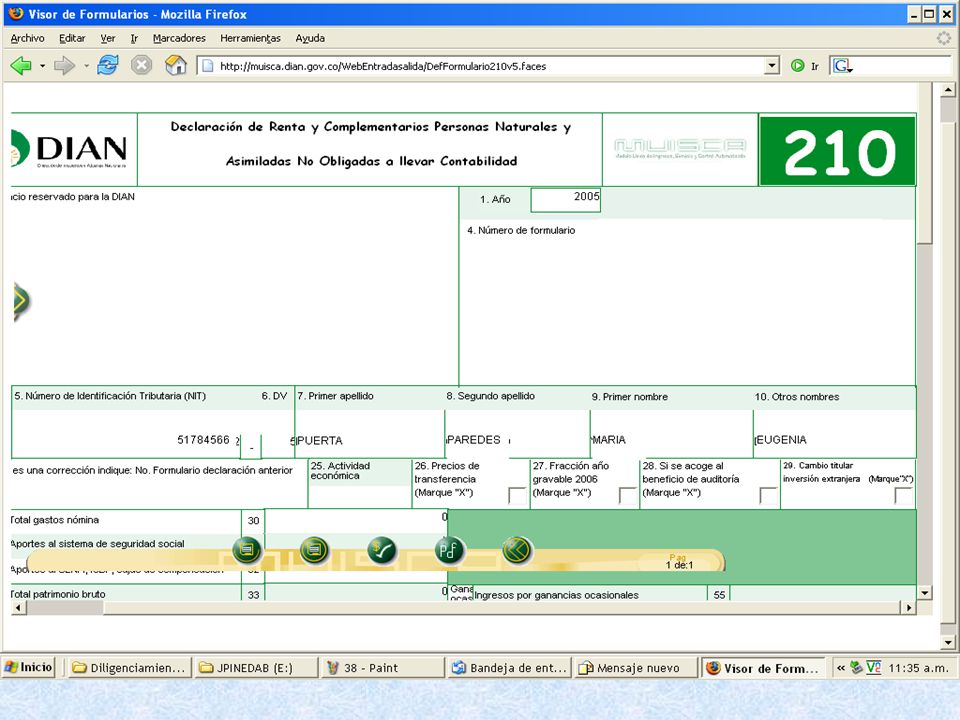Open the Back button history dropdown arrow

pos(42,66)
